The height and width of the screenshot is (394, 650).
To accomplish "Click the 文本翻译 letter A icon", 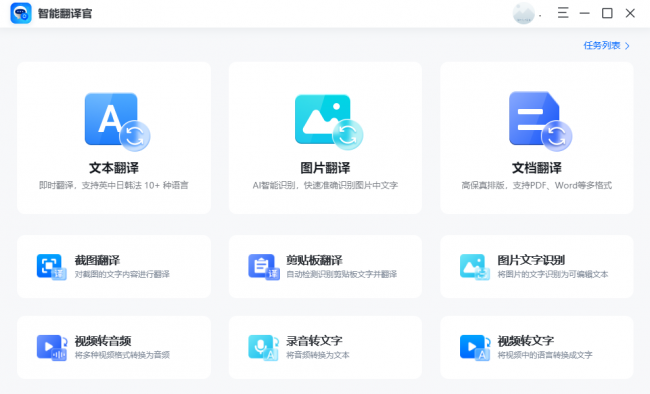I will click(x=117, y=122).
